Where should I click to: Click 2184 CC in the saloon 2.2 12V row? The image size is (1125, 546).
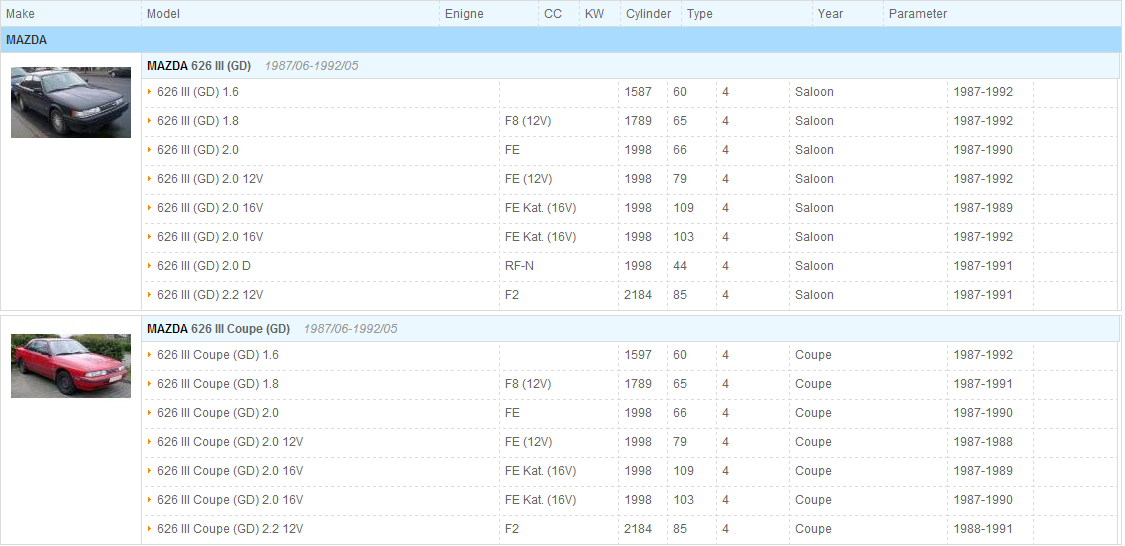638,294
